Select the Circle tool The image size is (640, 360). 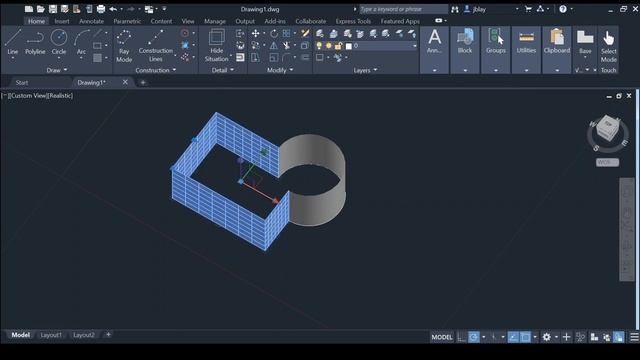point(59,42)
